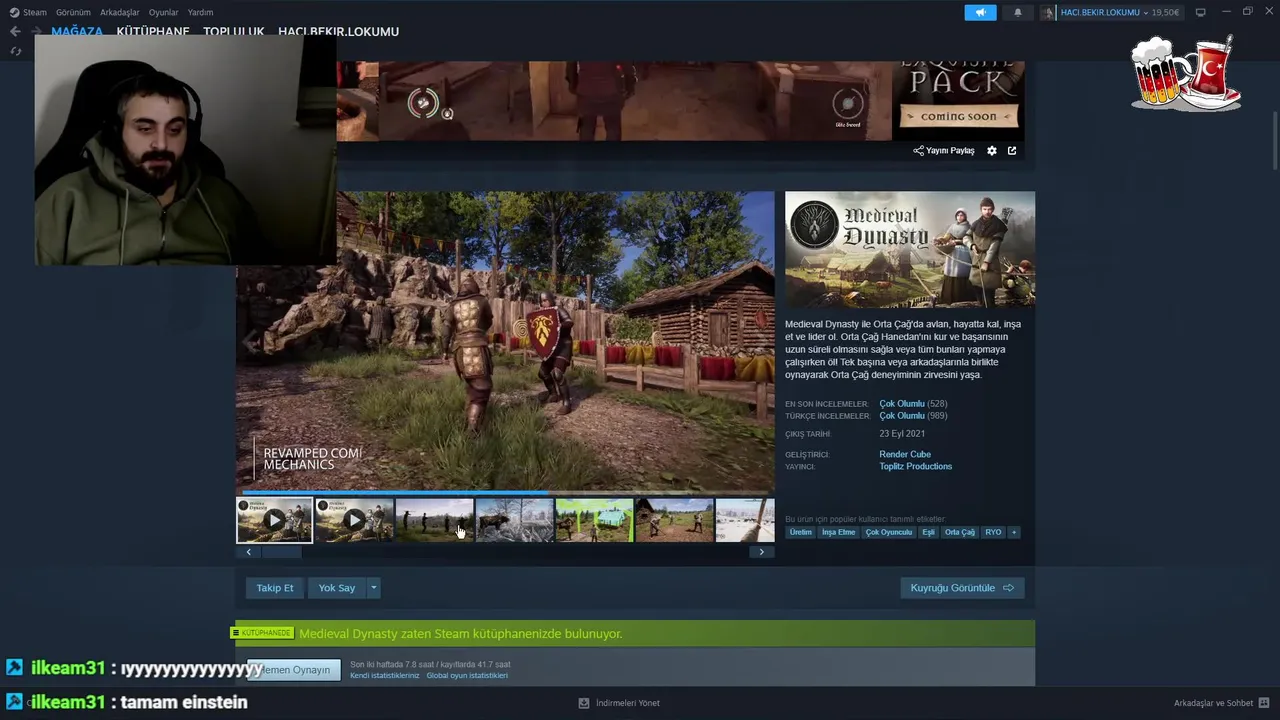The image size is (1280, 720).
Task: Select the RYO tag
Action: (x=993, y=532)
